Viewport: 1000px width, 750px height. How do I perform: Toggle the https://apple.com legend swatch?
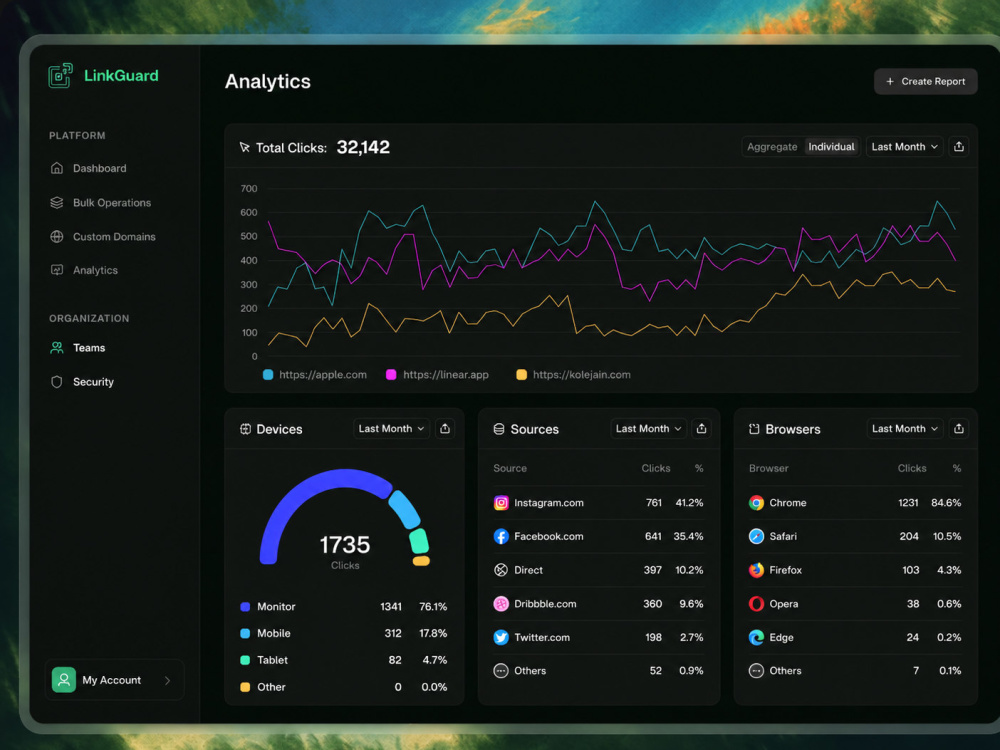(x=268, y=375)
